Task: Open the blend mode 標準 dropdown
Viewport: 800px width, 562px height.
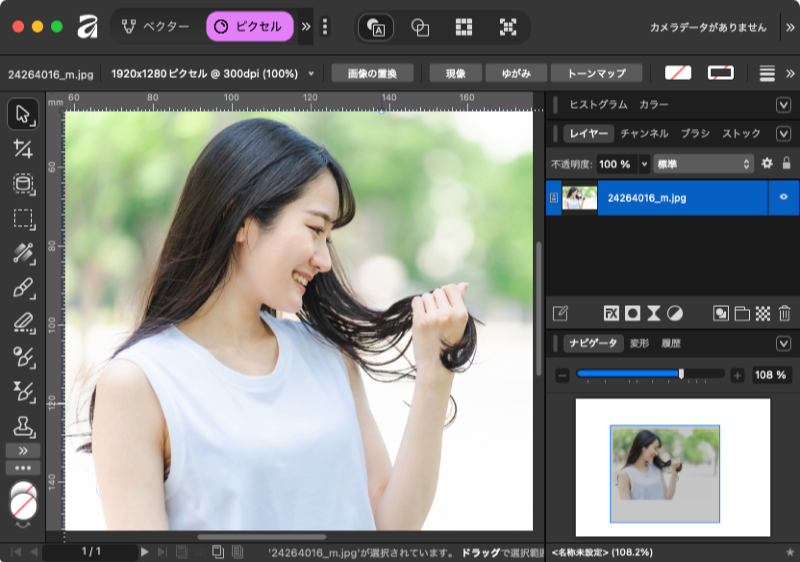Action: 704,163
